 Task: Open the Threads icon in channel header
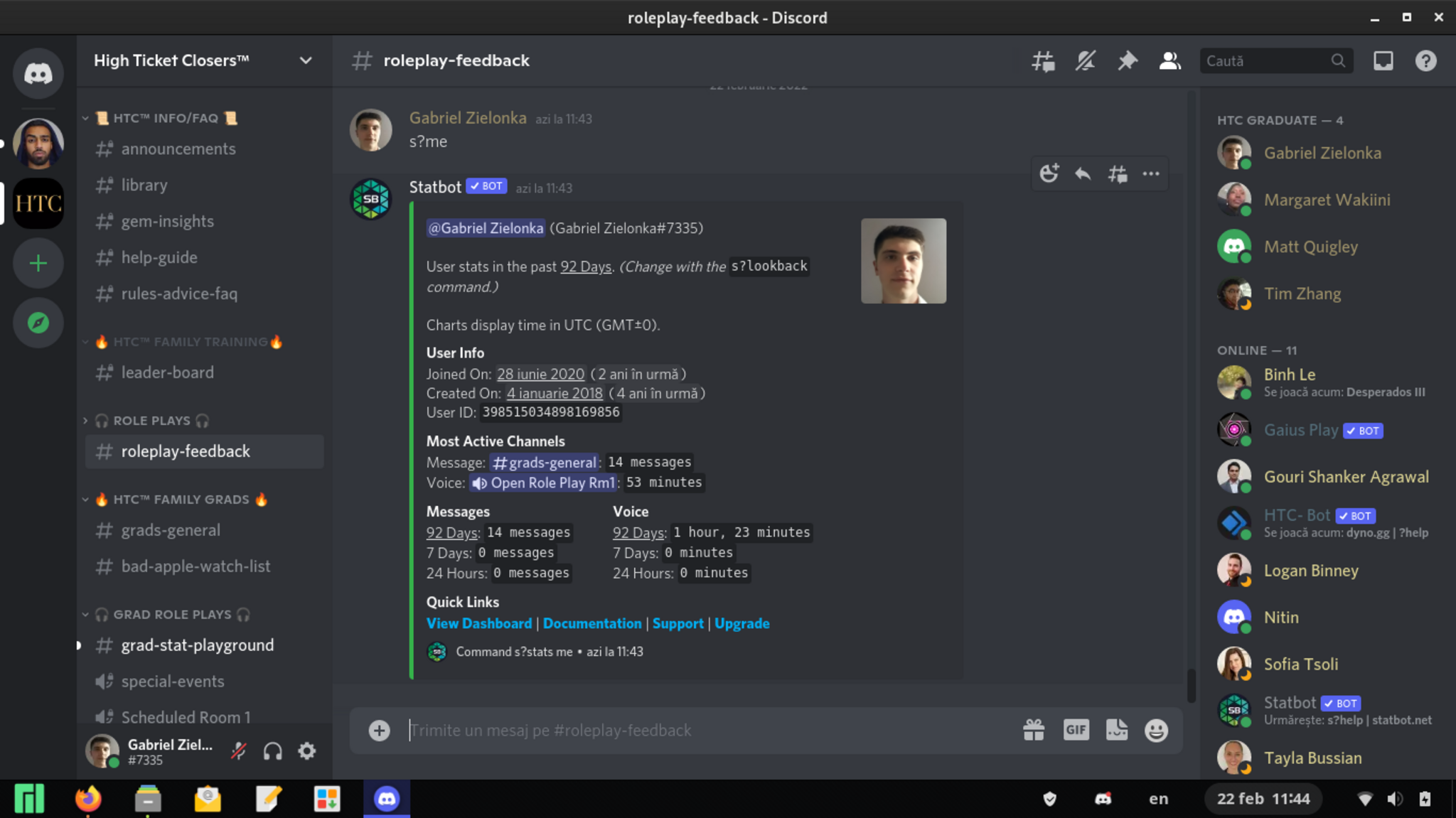tap(1043, 61)
